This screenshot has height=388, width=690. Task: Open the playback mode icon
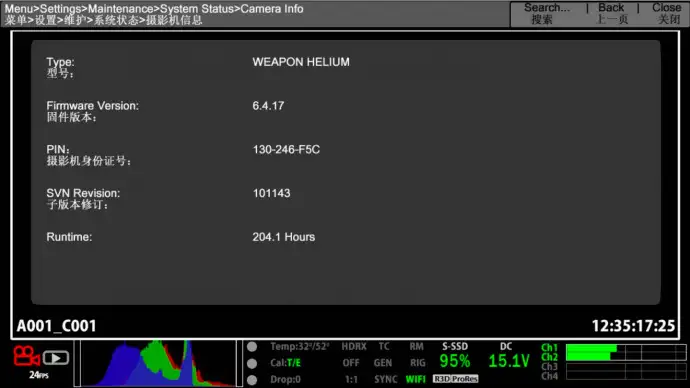pos(55,358)
